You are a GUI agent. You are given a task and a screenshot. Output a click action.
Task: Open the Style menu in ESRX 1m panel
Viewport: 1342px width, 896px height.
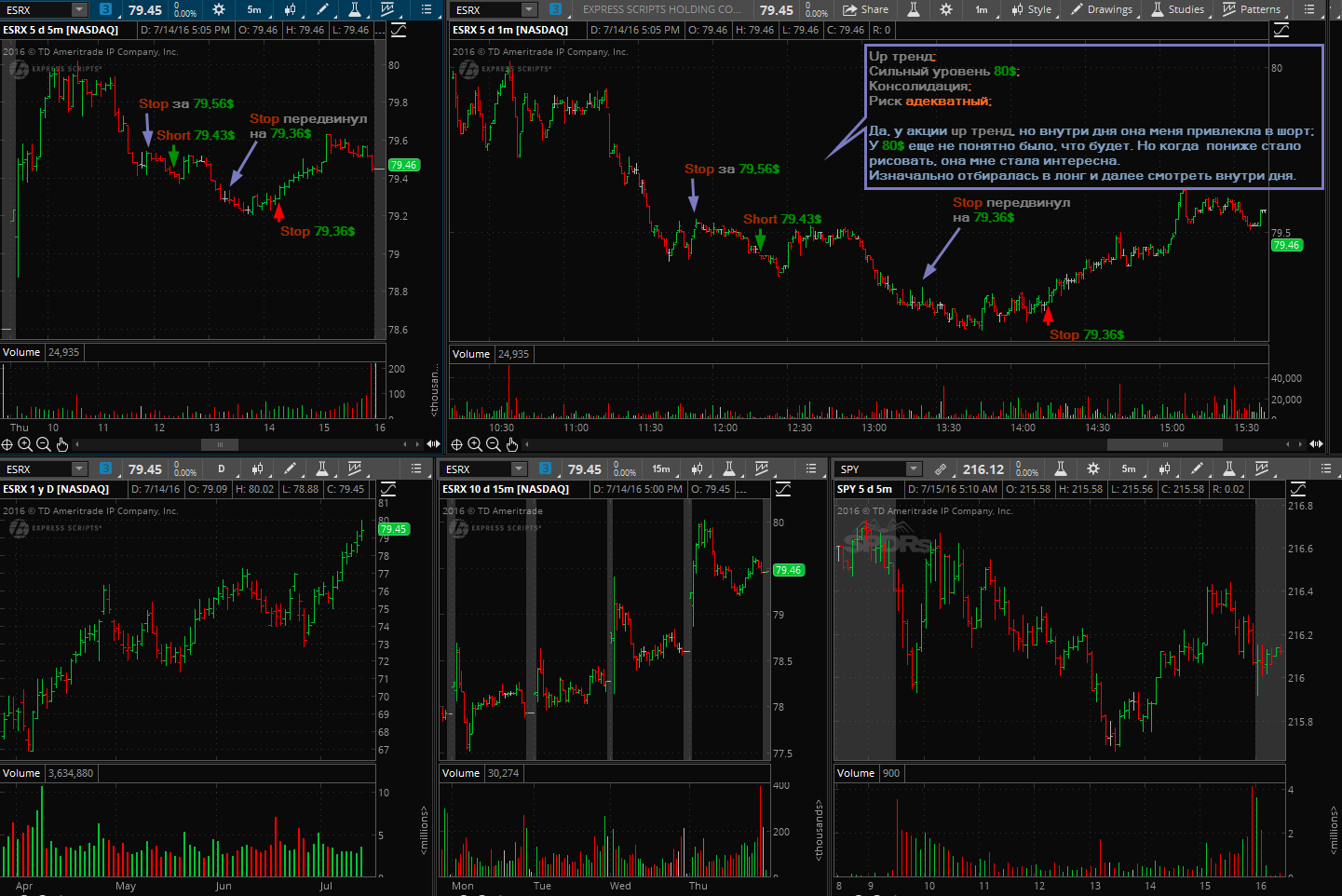pos(1032,9)
